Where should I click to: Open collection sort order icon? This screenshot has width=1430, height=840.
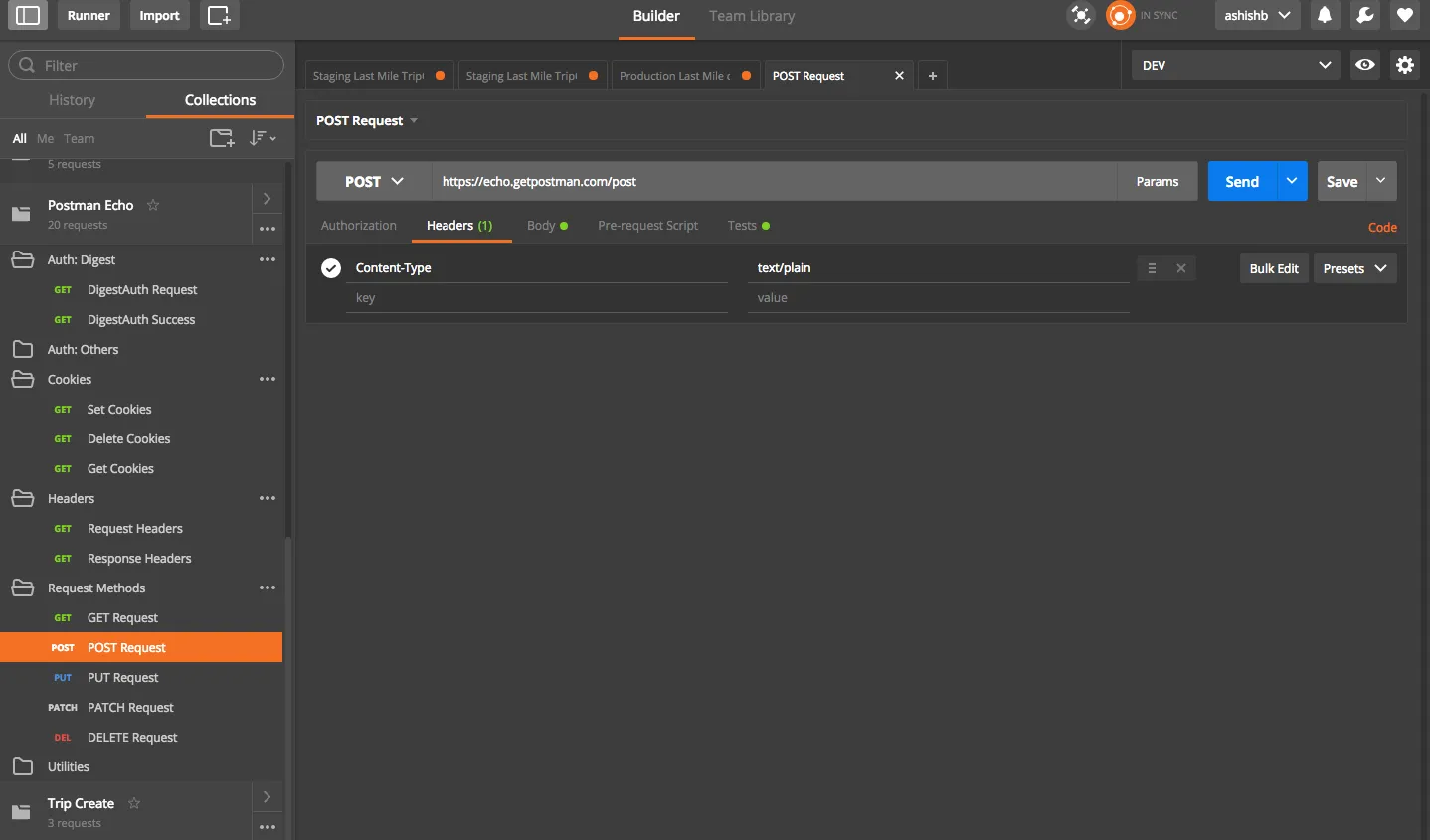click(263, 138)
